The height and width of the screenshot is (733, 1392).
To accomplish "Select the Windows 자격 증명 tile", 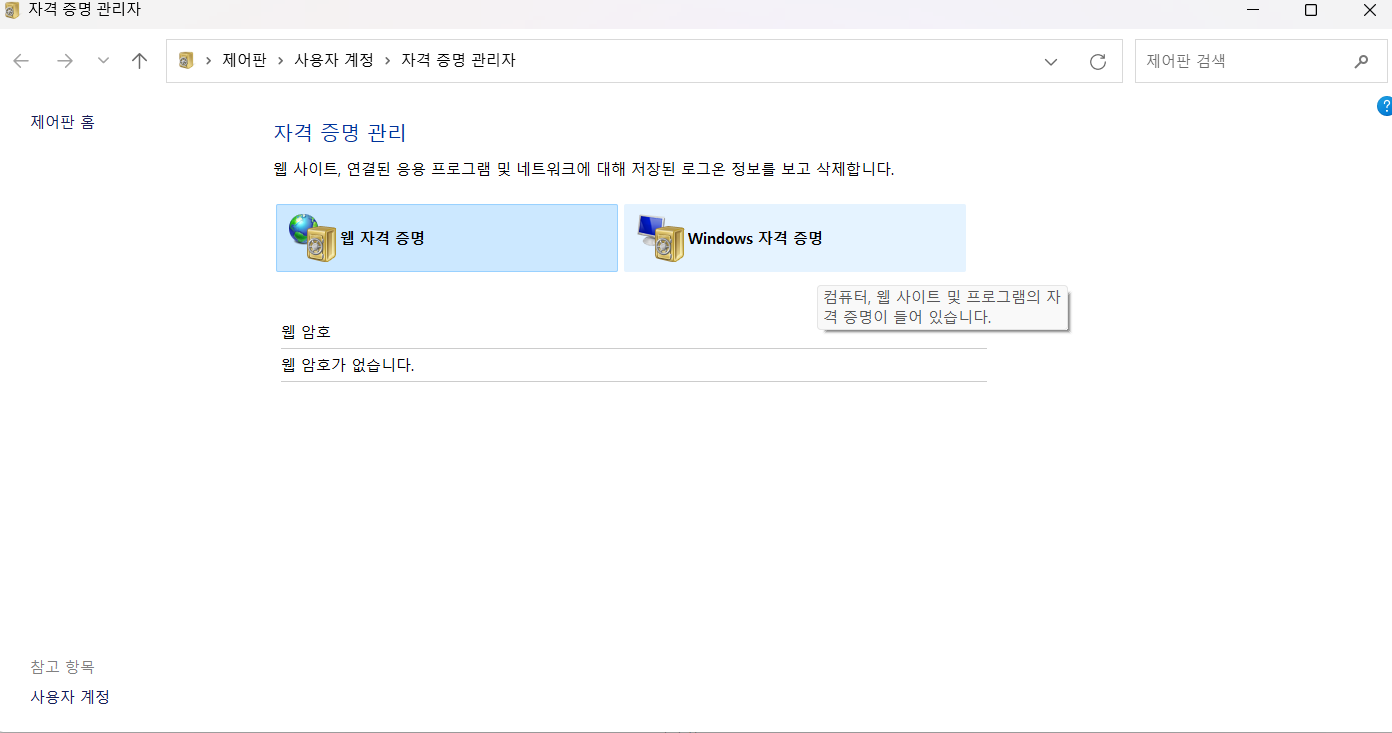I will point(795,238).
